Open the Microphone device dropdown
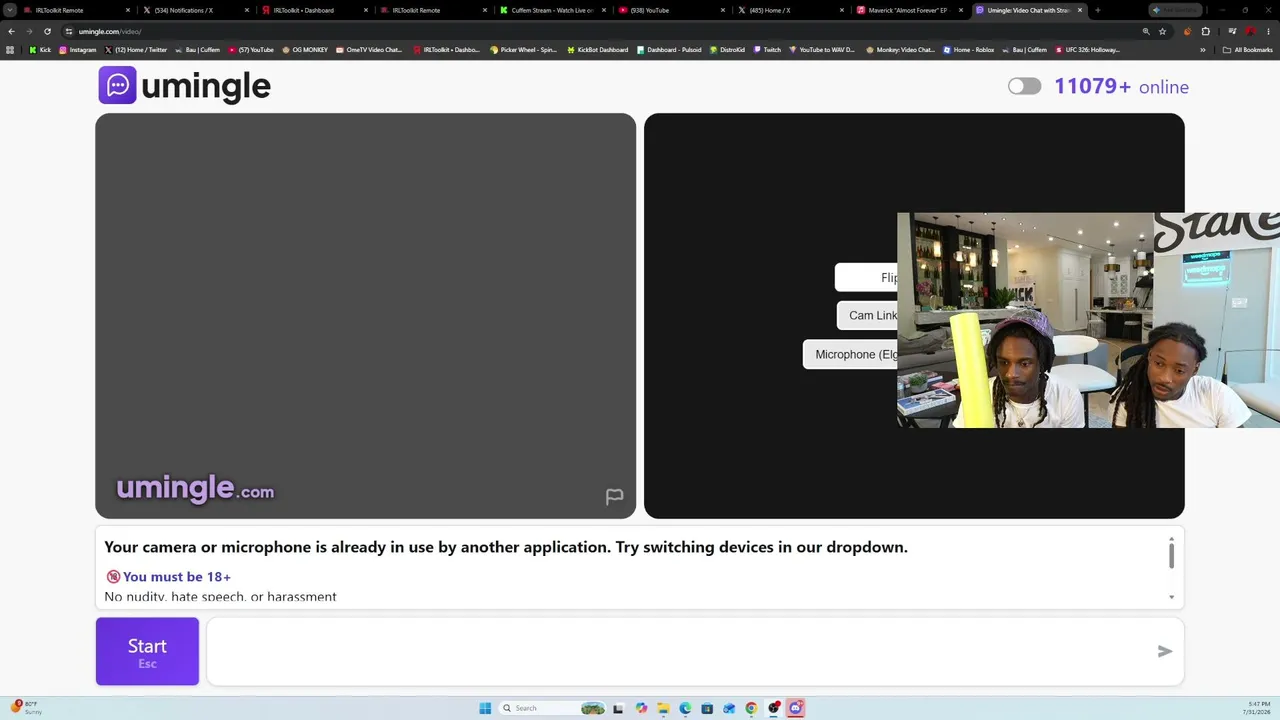This screenshot has width=1280, height=720. (850, 355)
